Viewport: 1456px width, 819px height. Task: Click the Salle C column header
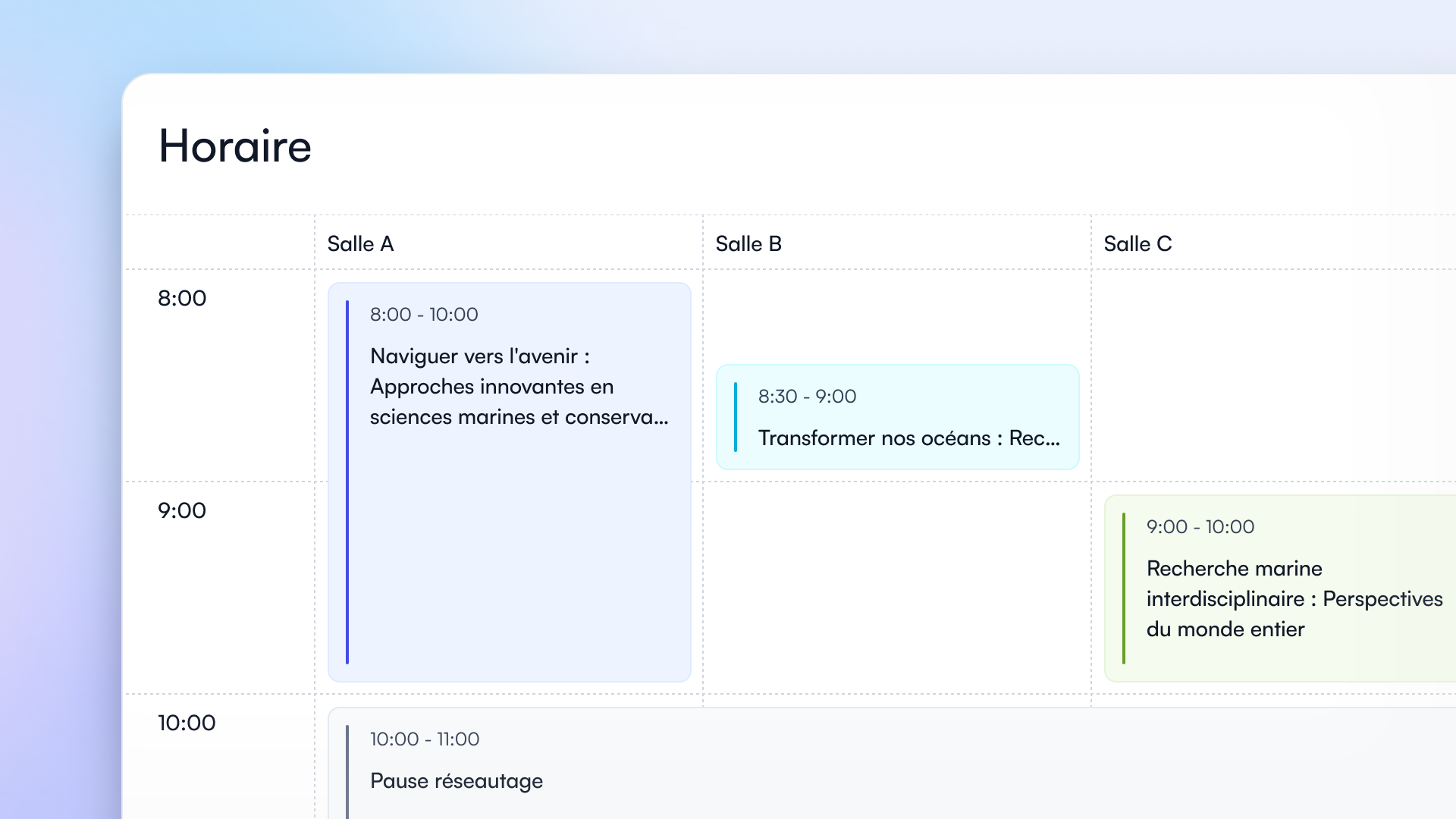click(x=1137, y=243)
